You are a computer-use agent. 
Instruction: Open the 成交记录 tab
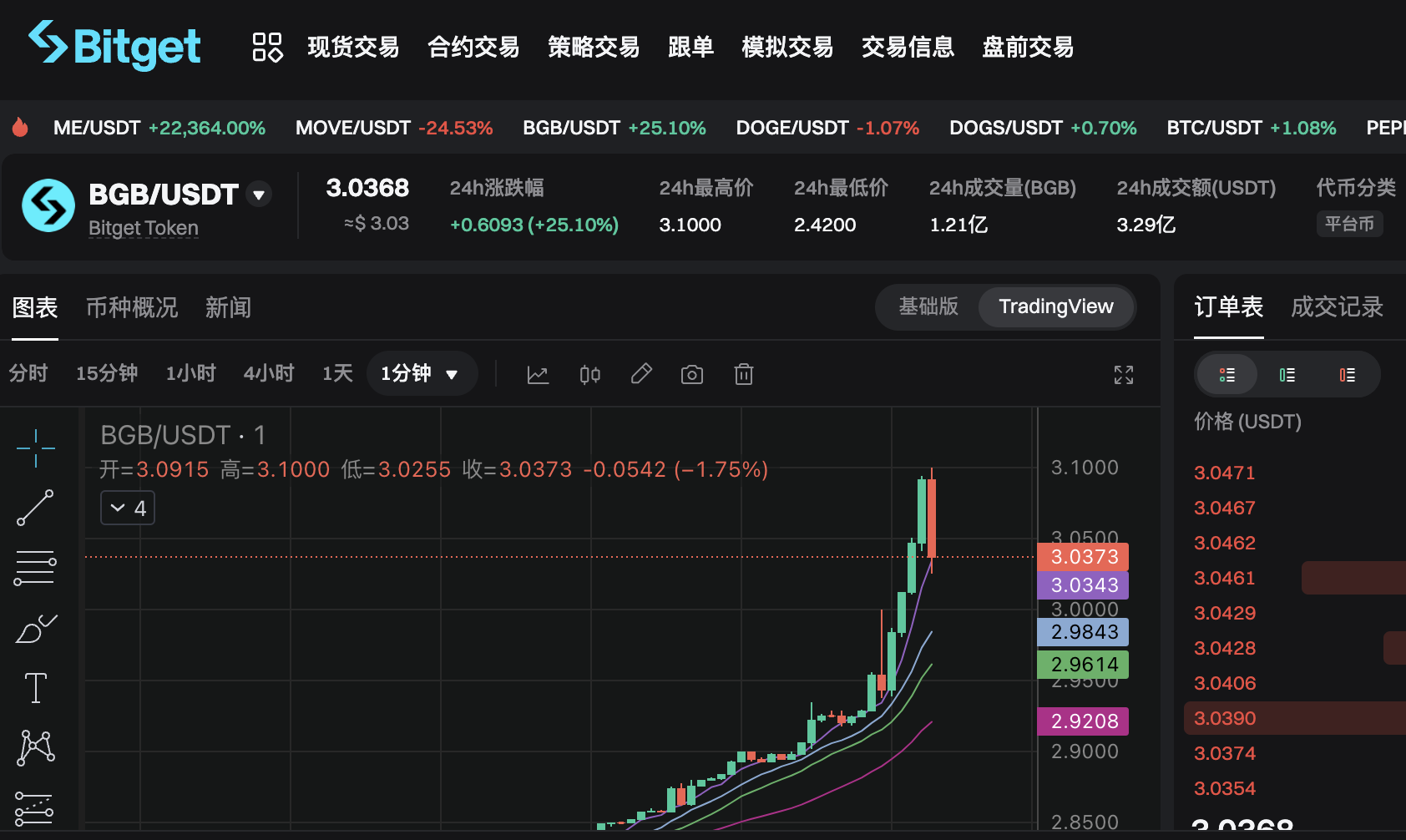pos(1337,306)
